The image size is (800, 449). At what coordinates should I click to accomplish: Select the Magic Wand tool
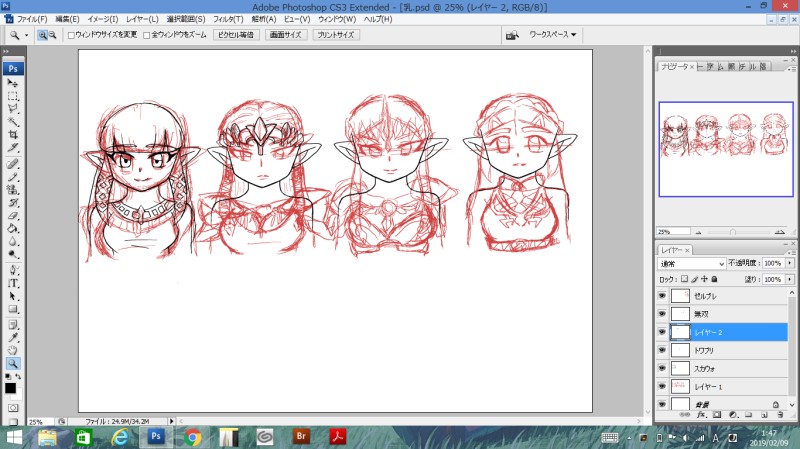13,121
